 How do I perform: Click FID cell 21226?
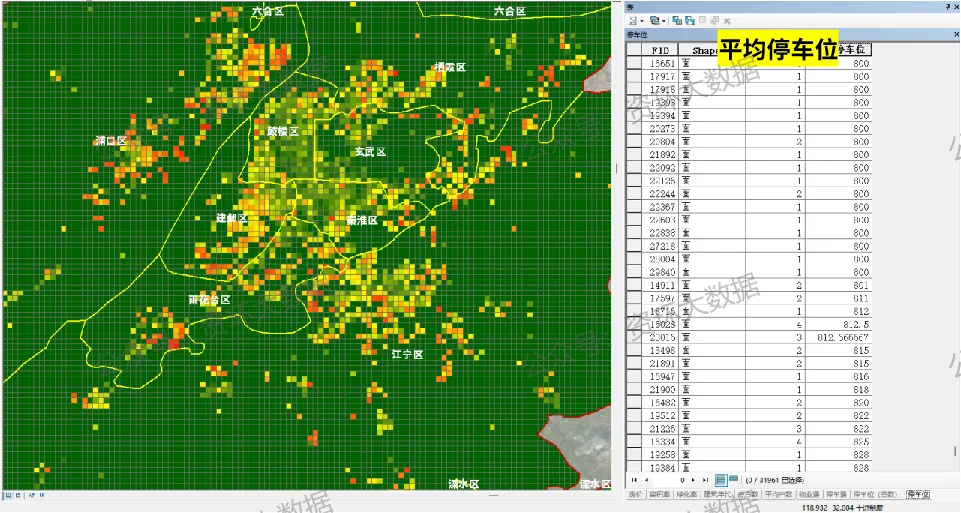[x=662, y=428]
